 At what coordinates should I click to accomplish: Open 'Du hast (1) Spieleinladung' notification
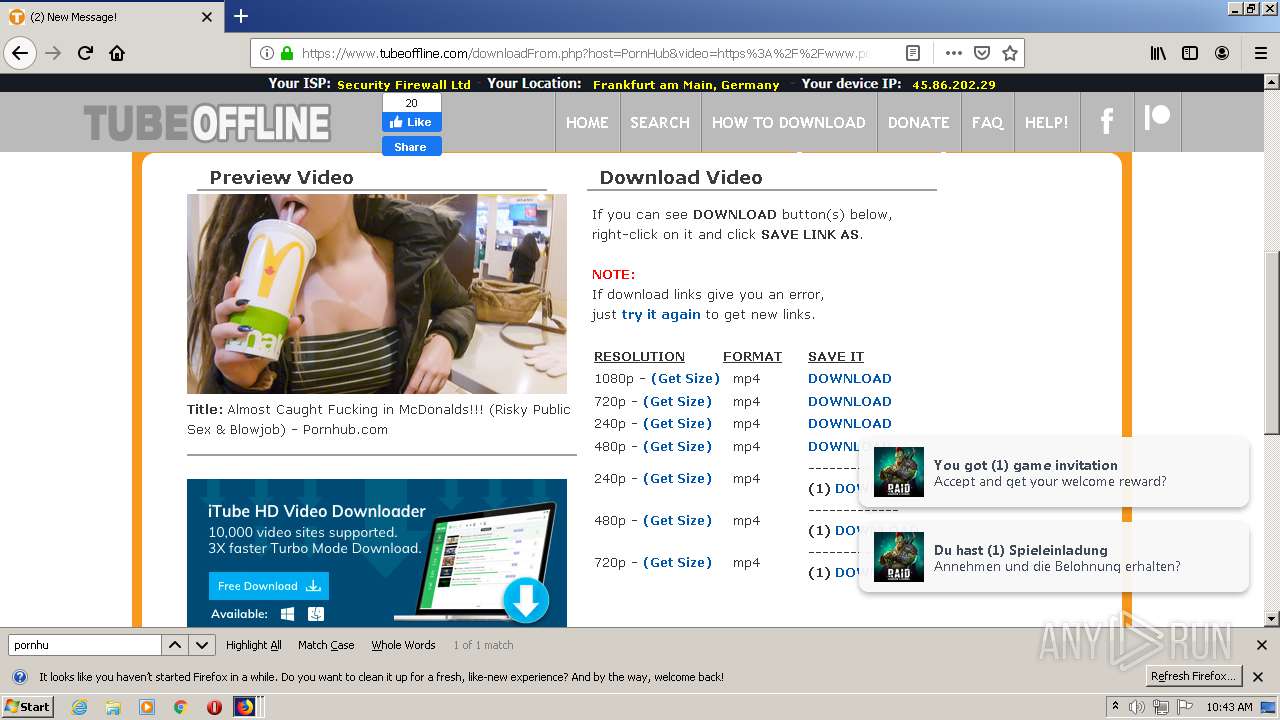coord(1054,557)
